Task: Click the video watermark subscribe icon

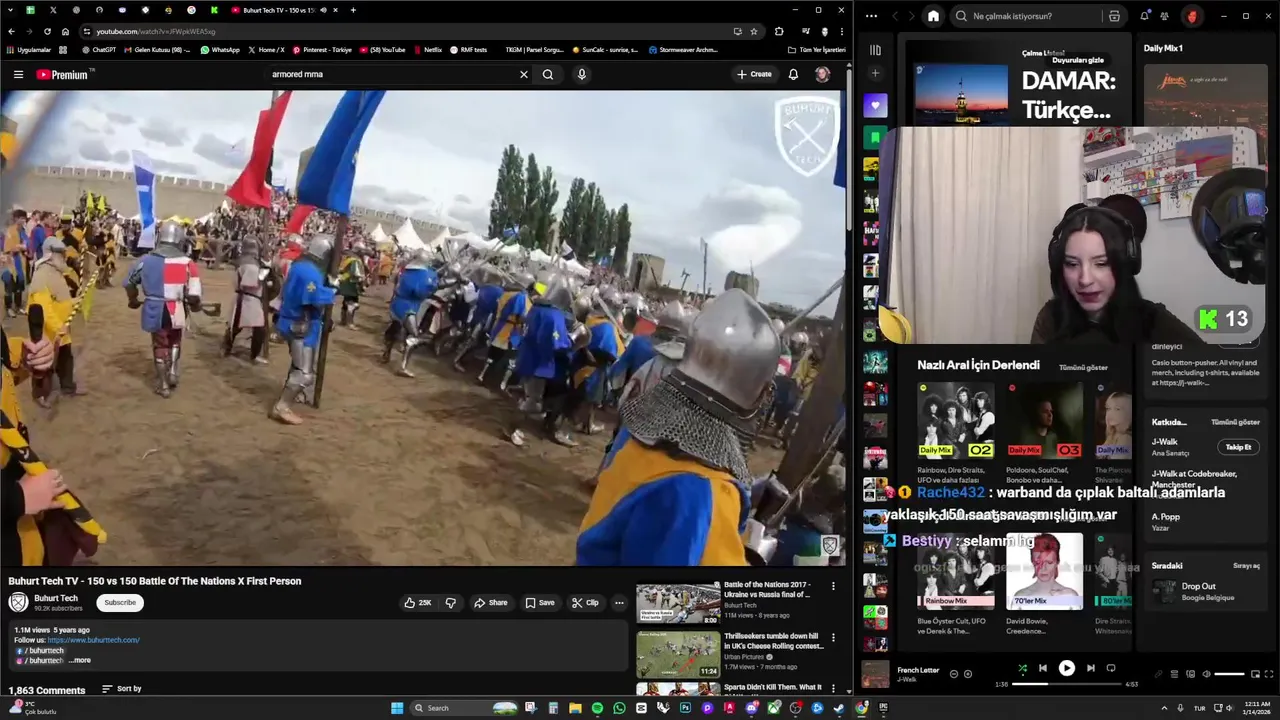Action: (829, 546)
